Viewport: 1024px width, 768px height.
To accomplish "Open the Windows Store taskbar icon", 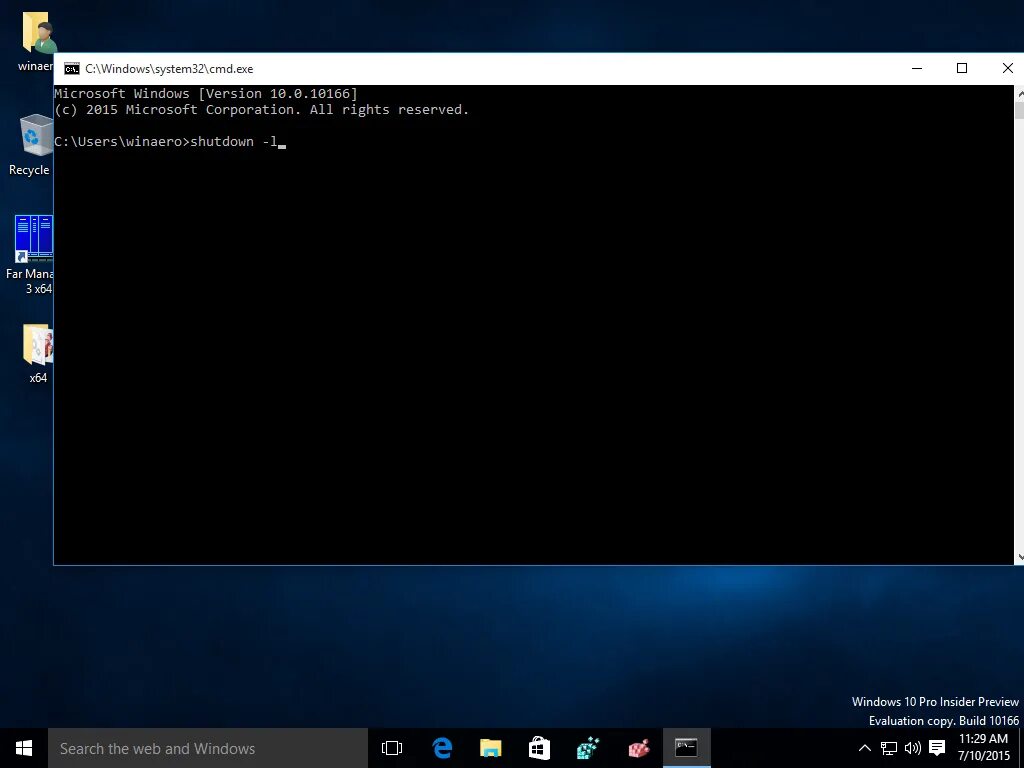I will (x=539, y=748).
